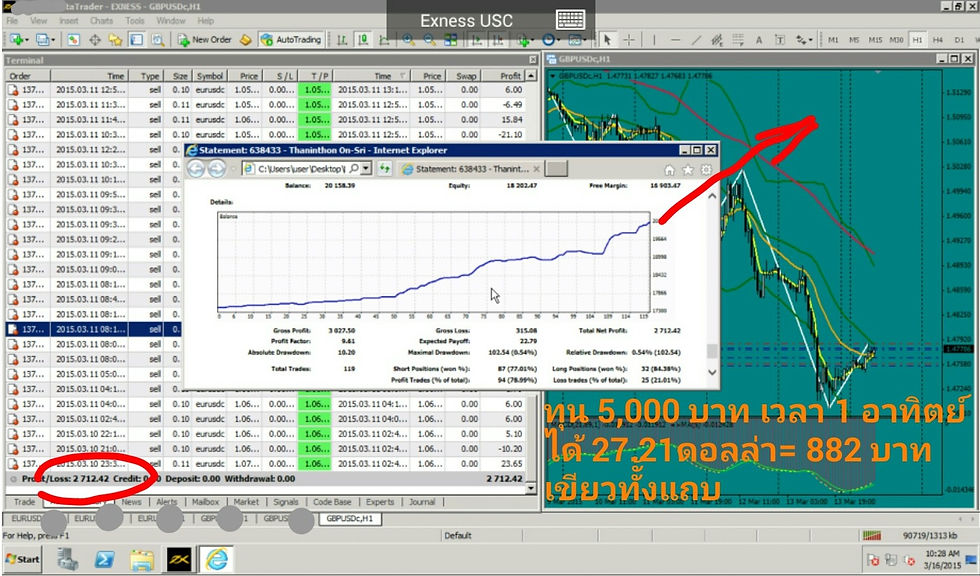Sort orders by Symbol column header

coord(210,76)
